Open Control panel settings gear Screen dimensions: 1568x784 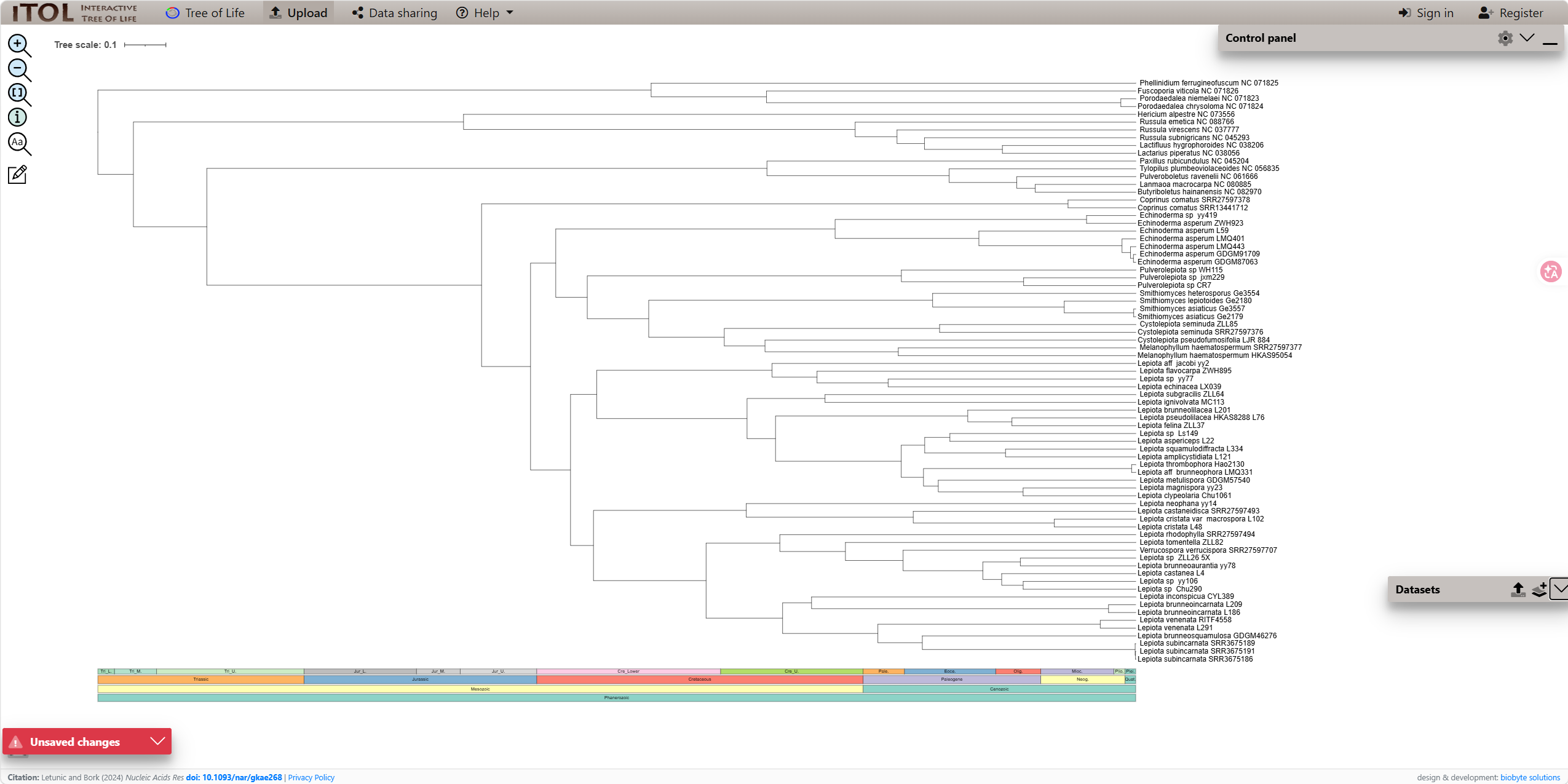tap(1505, 38)
